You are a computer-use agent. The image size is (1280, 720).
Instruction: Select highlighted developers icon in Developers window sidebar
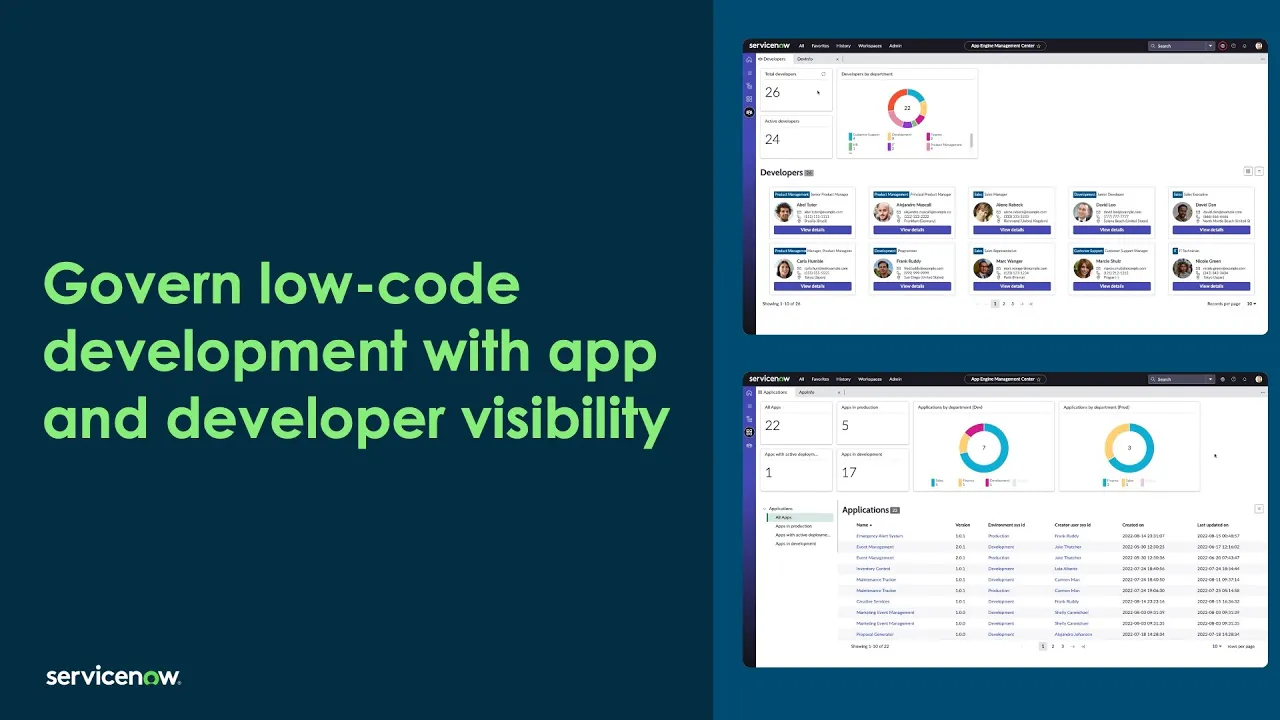tap(749, 112)
